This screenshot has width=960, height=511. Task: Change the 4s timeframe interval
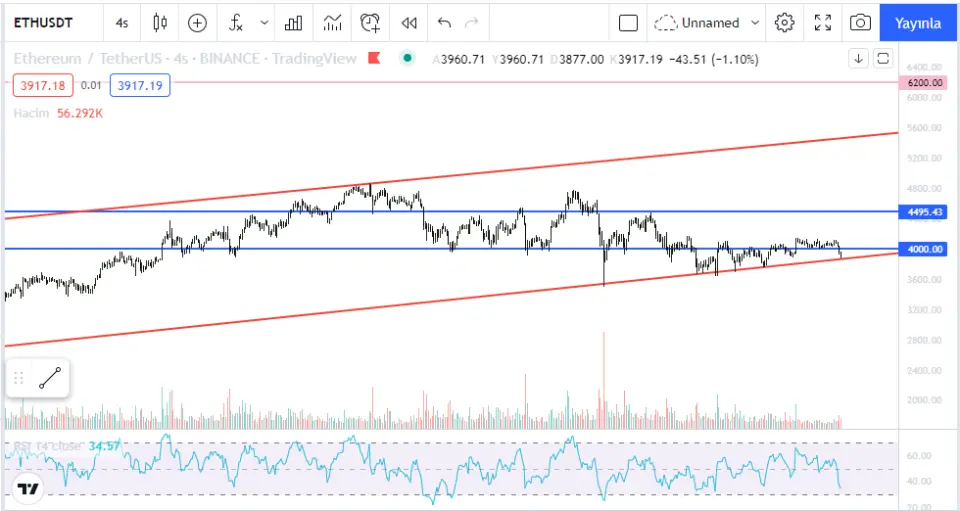(x=122, y=22)
